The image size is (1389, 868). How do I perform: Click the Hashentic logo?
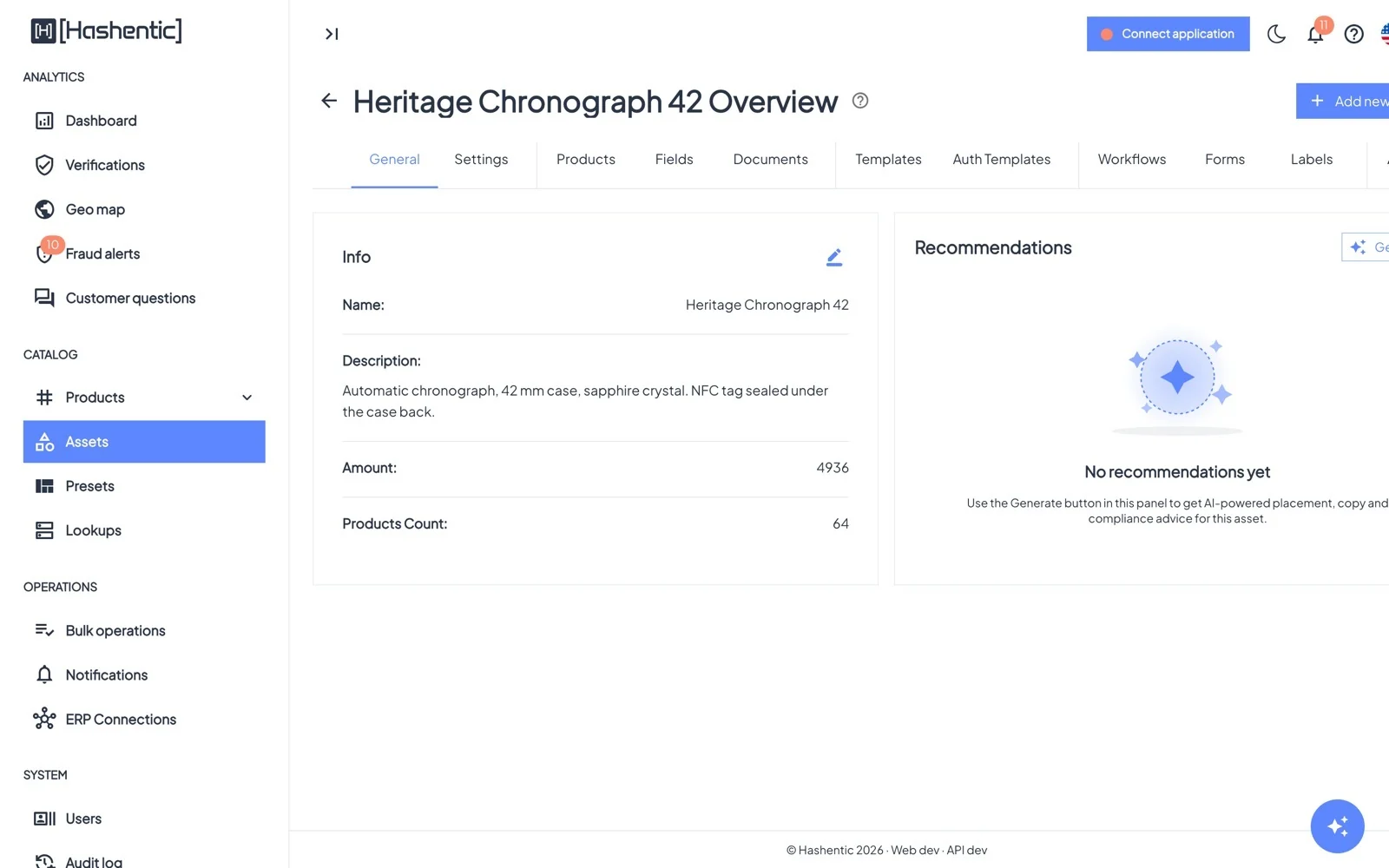click(x=107, y=31)
